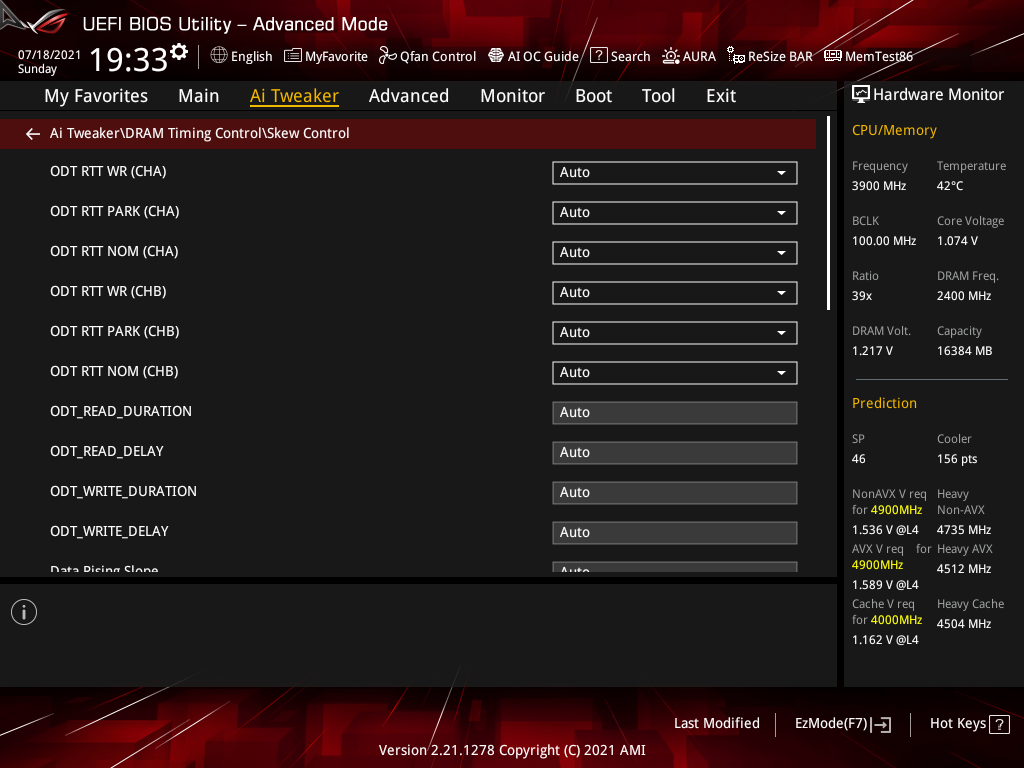Switch to the Advanced tab
Image resolution: width=1024 pixels, height=768 pixels.
click(409, 95)
